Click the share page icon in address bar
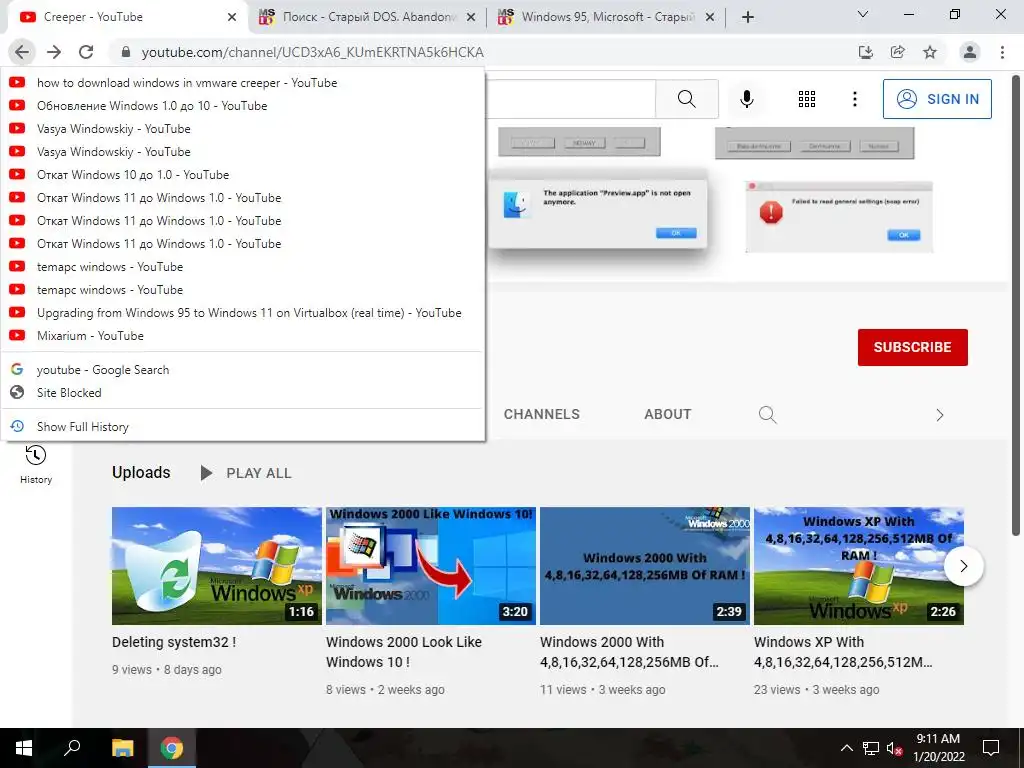 pyautogui.click(x=898, y=52)
